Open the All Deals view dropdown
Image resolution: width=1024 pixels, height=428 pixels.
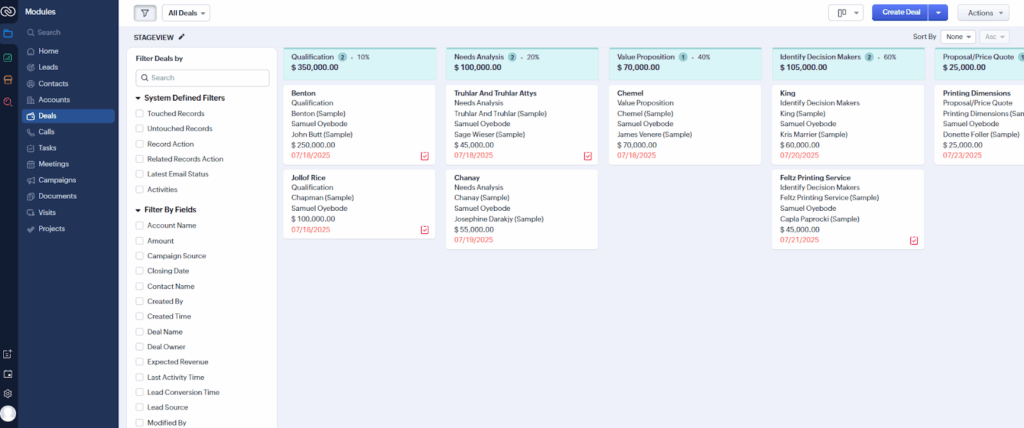(x=186, y=13)
